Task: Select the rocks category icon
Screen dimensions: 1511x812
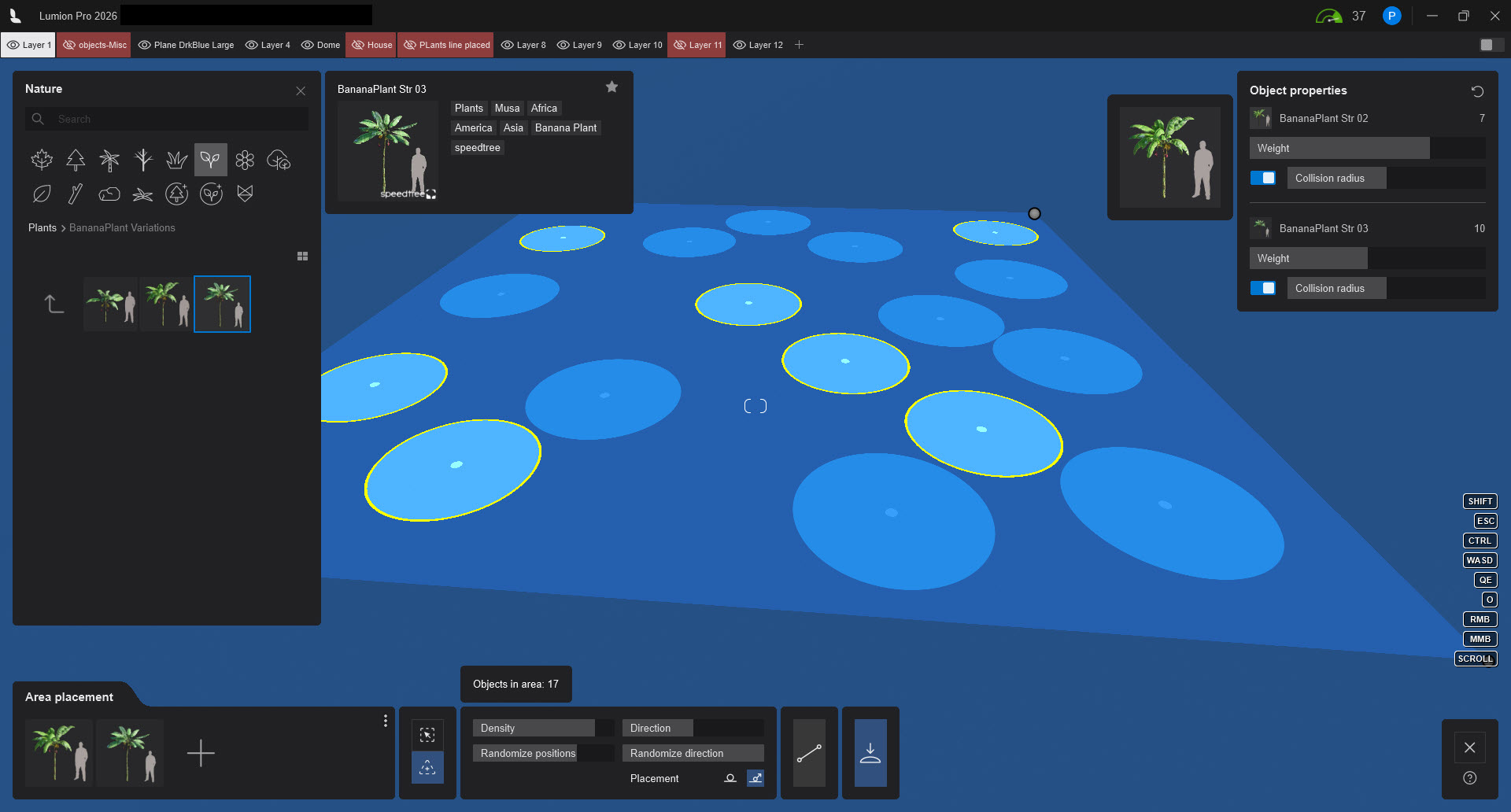Action: click(109, 194)
